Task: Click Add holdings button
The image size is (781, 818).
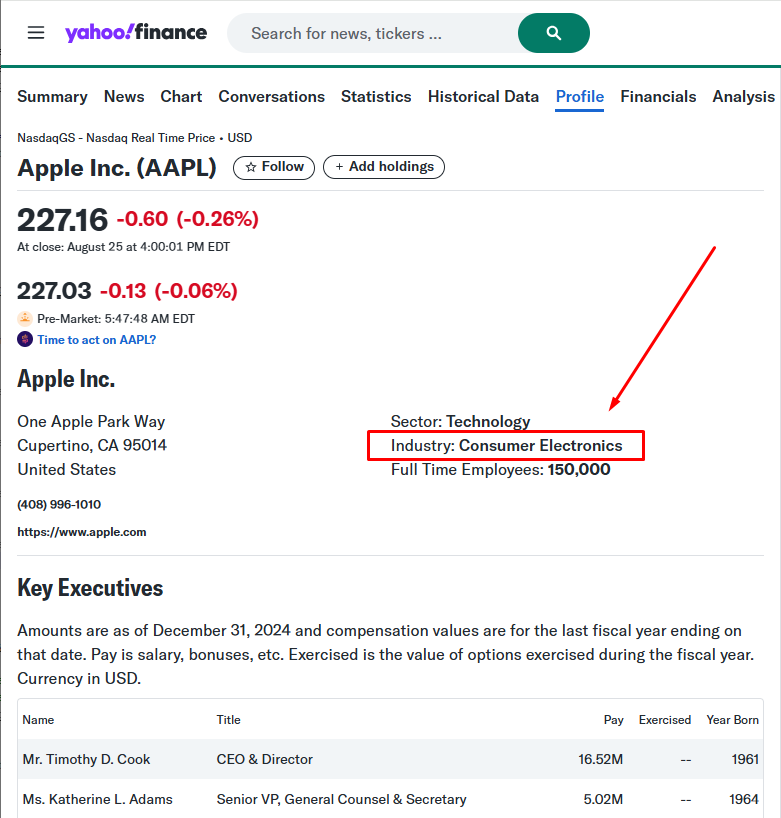Action: coord(383,167)
